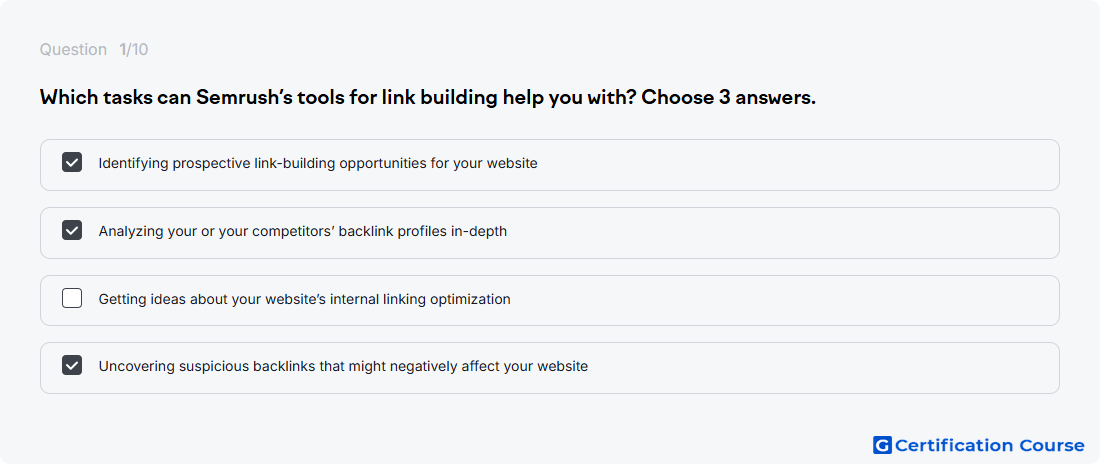Click the blue G Certification Course logo icon

pyautogui.click(x=882, y=445)
